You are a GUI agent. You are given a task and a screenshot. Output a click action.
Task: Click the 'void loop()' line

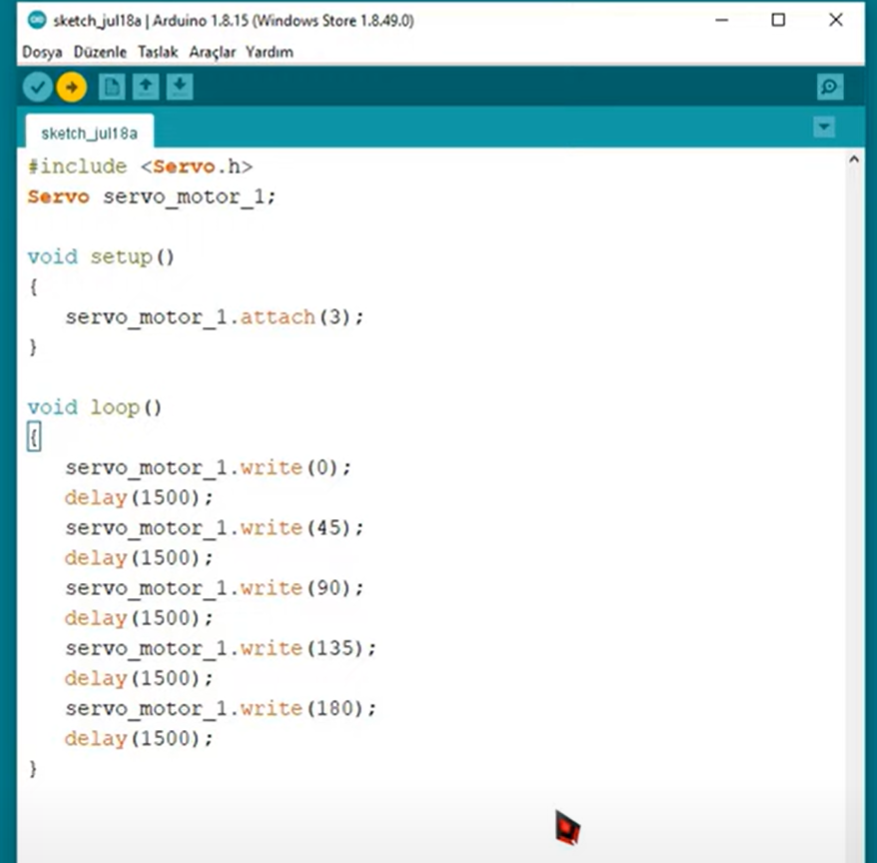click(x=95, y=407)
